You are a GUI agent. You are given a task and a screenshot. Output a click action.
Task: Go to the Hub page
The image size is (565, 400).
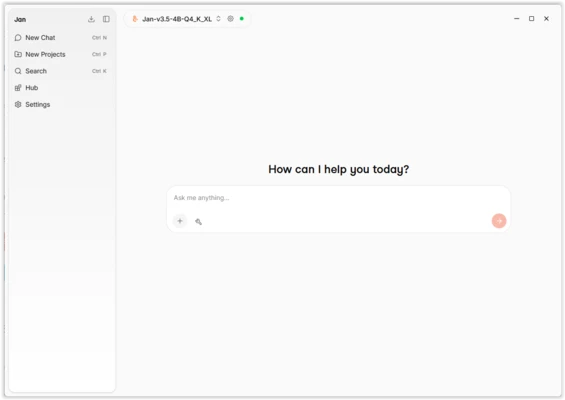coord(61,88)
